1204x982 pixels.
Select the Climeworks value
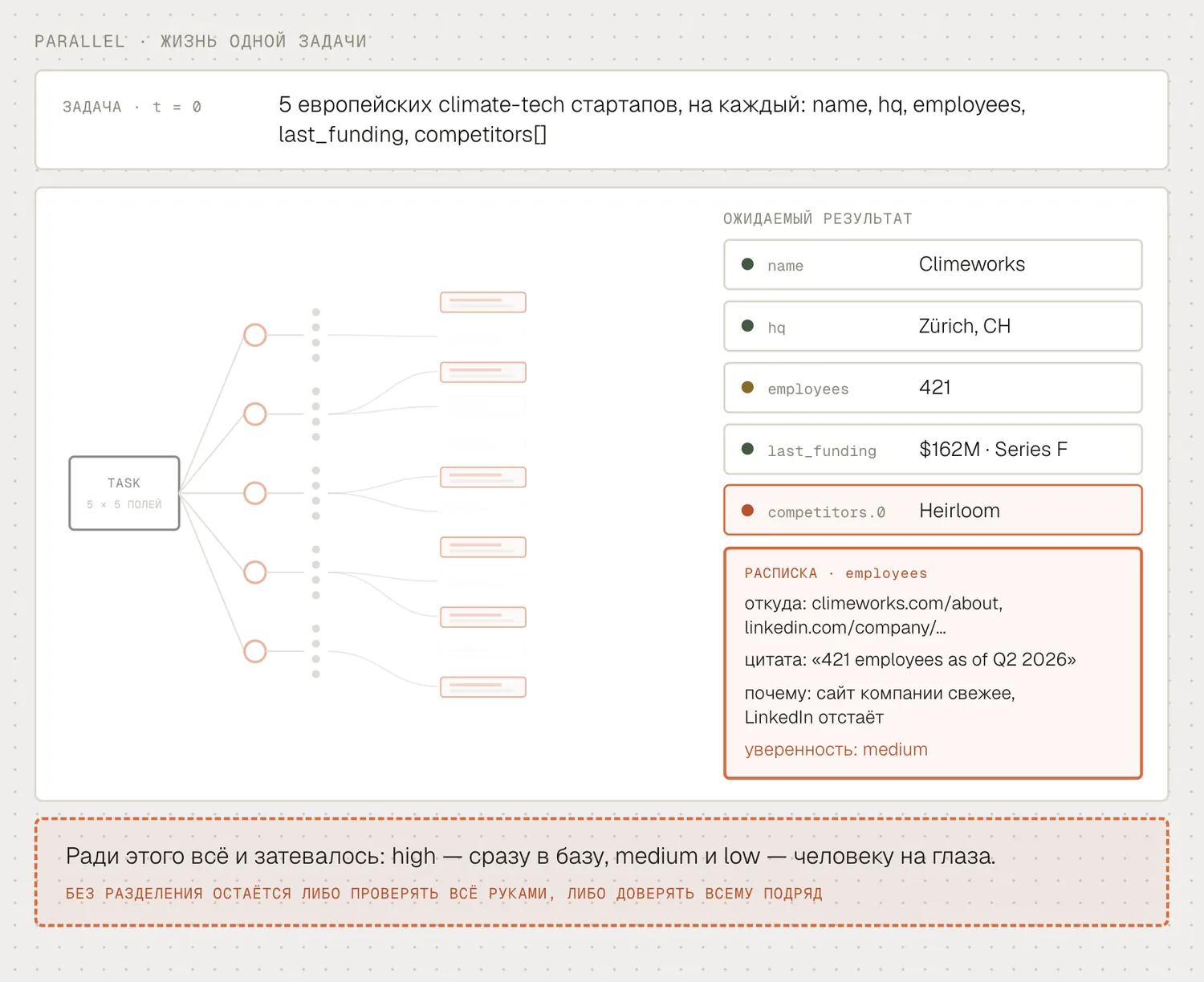[972, 264]
